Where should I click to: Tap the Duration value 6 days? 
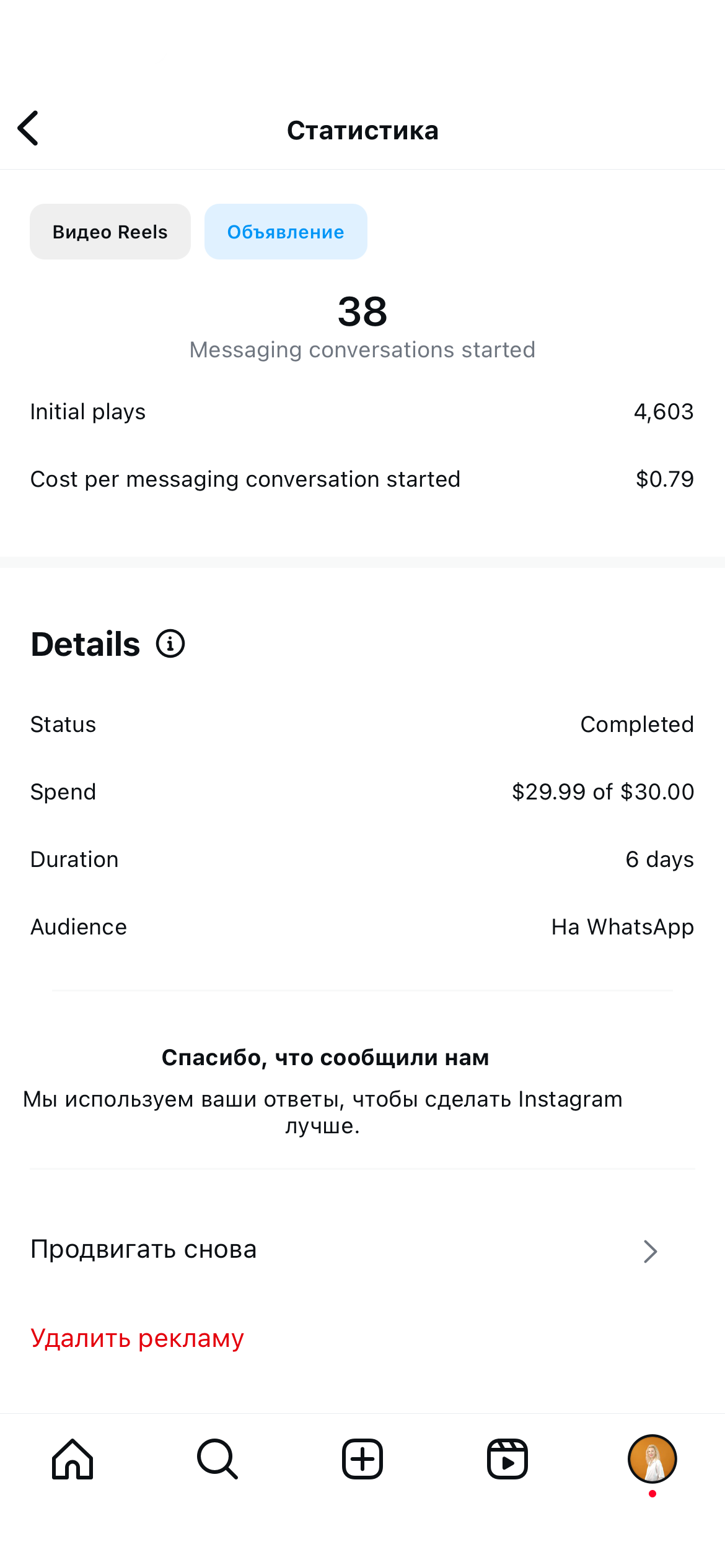[x=659, y=860]
